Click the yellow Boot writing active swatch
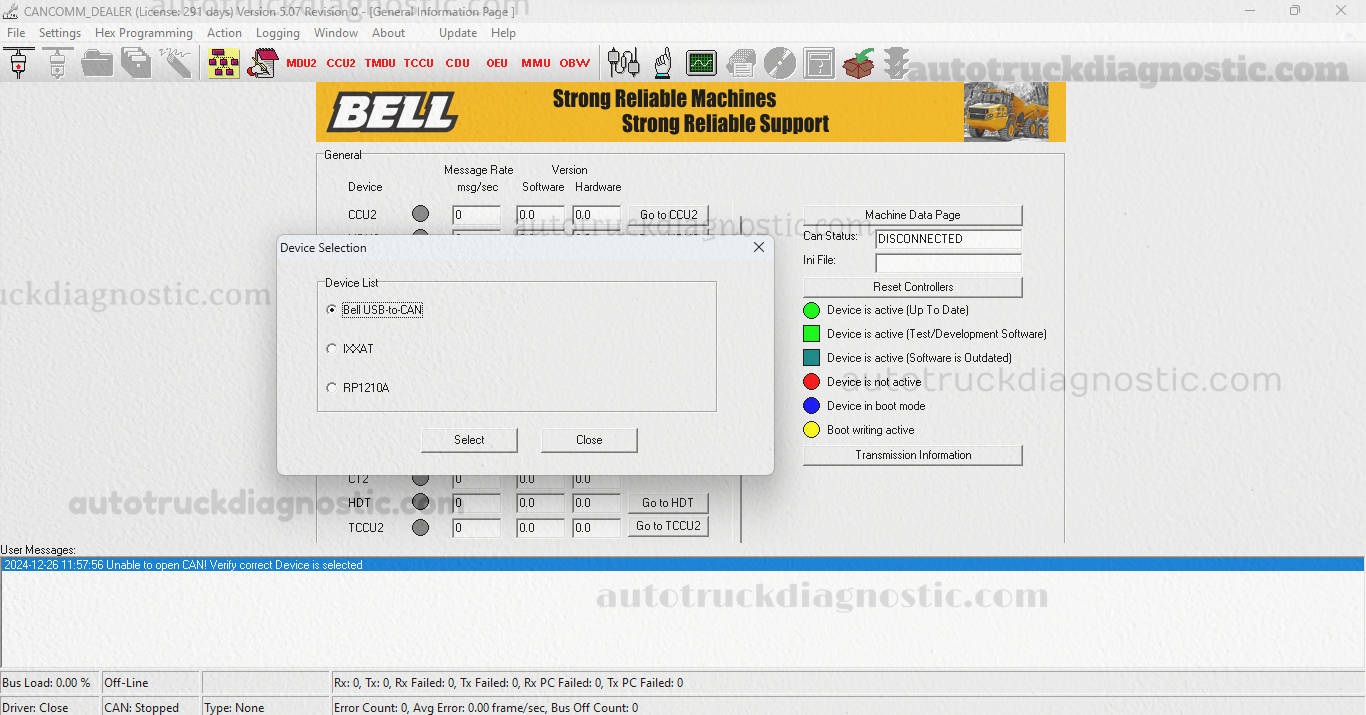The height and width of the screenshot is (715, 1366). [x=811, y=430]
